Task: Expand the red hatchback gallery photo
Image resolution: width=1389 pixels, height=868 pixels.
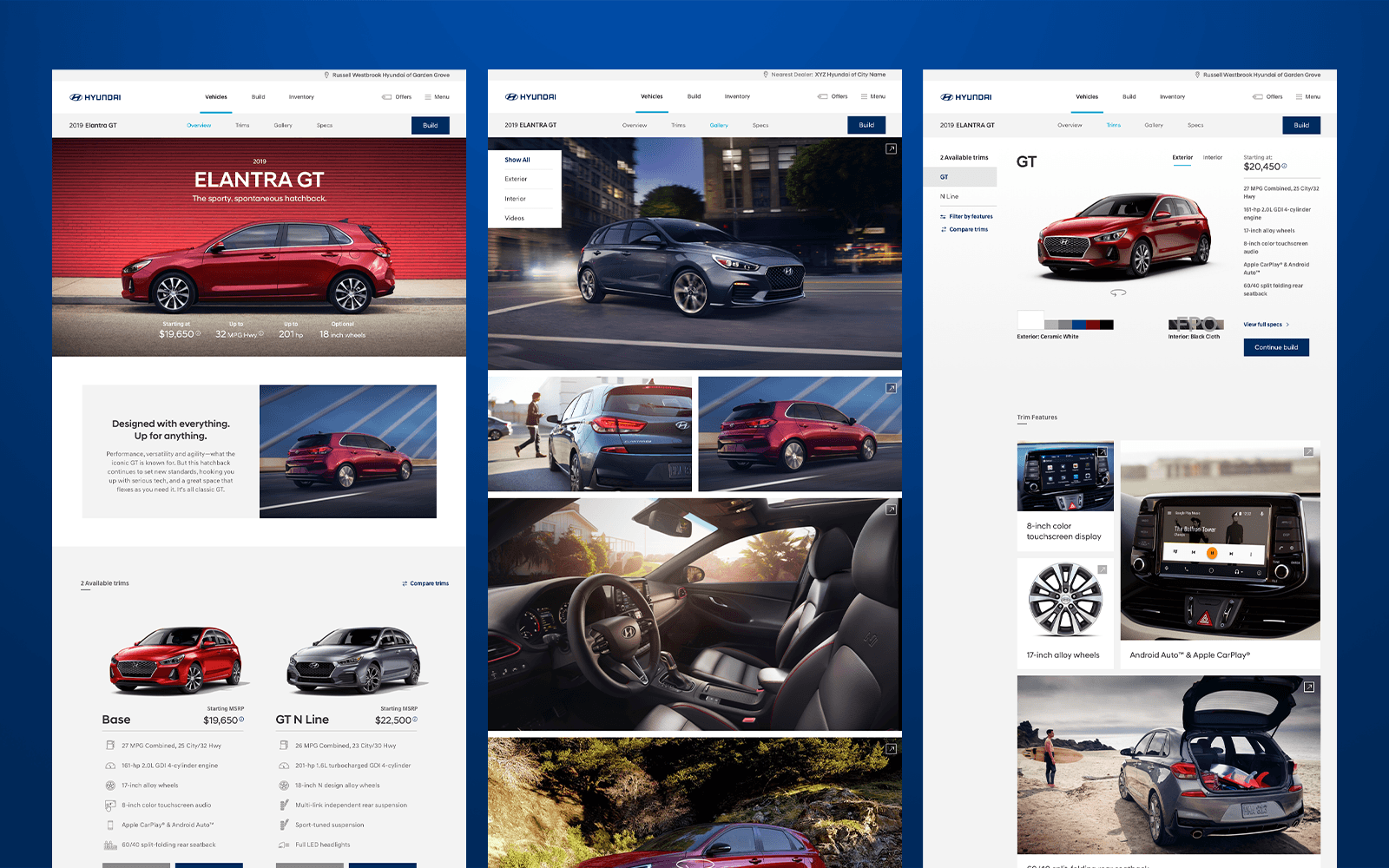Action: (x=891, y=388)
